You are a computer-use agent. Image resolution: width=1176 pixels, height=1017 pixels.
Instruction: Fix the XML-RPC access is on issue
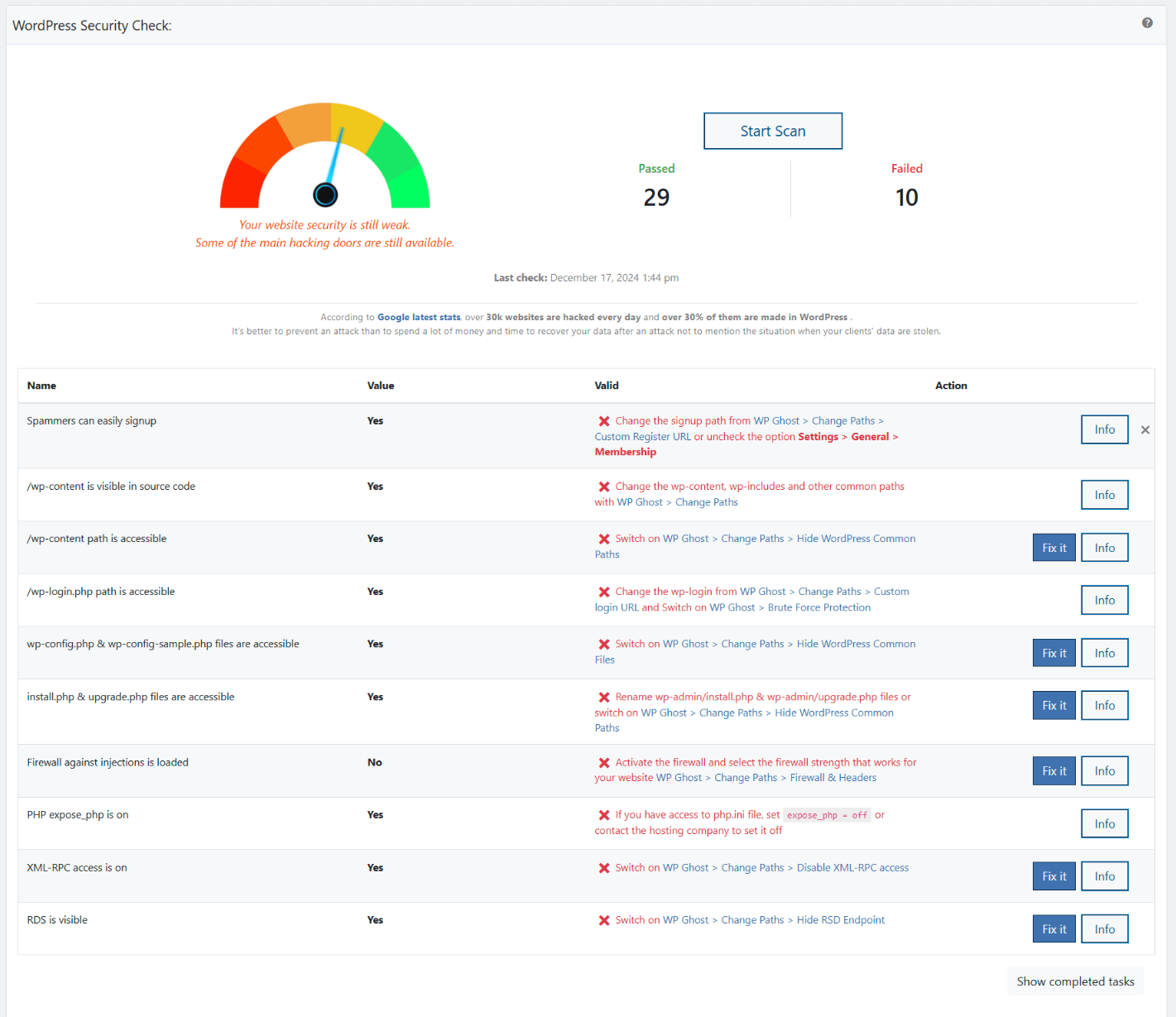(1054, 876)
